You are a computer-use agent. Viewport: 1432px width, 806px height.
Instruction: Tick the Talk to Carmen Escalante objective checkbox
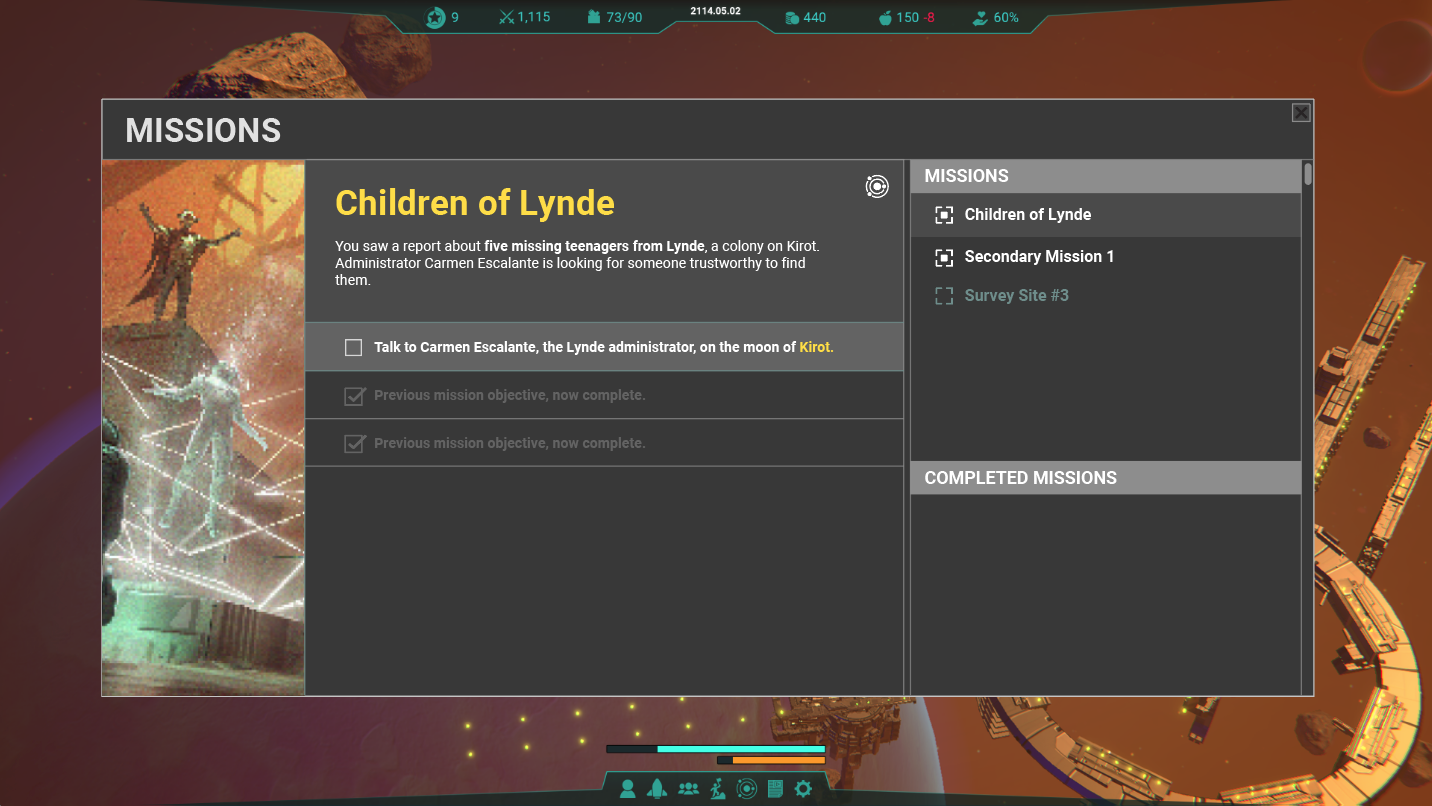[353, 347]
